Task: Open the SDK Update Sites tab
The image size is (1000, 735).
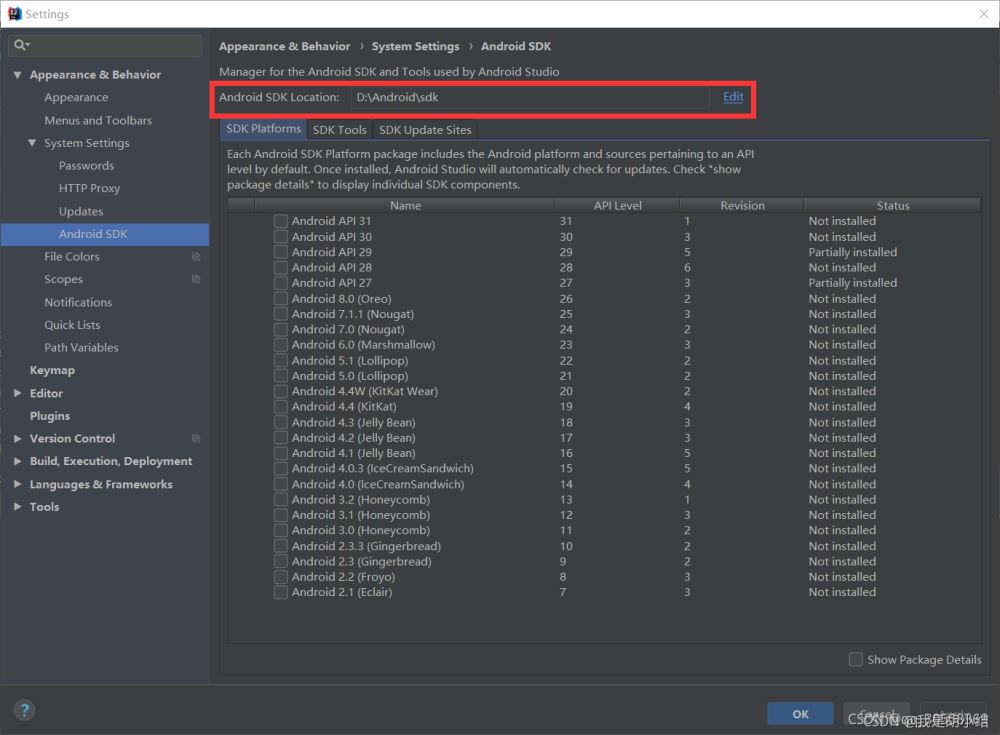Action: tap(425, 130)
